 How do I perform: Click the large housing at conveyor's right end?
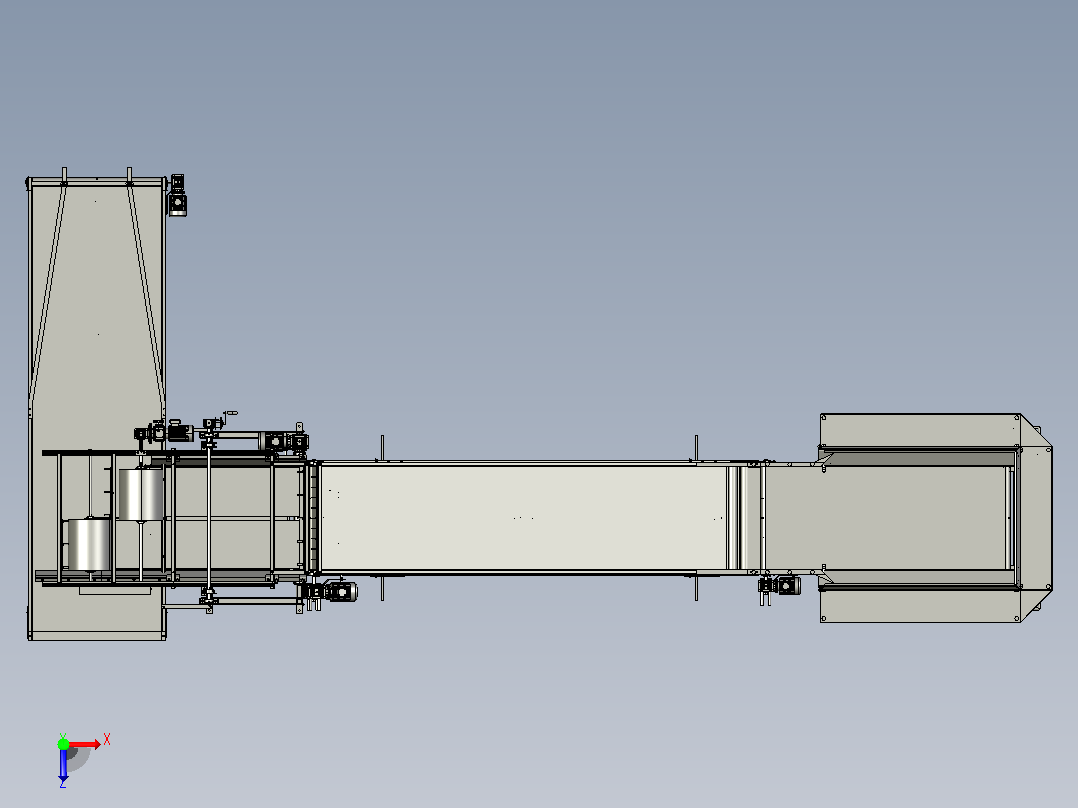(x=936, y=518)
